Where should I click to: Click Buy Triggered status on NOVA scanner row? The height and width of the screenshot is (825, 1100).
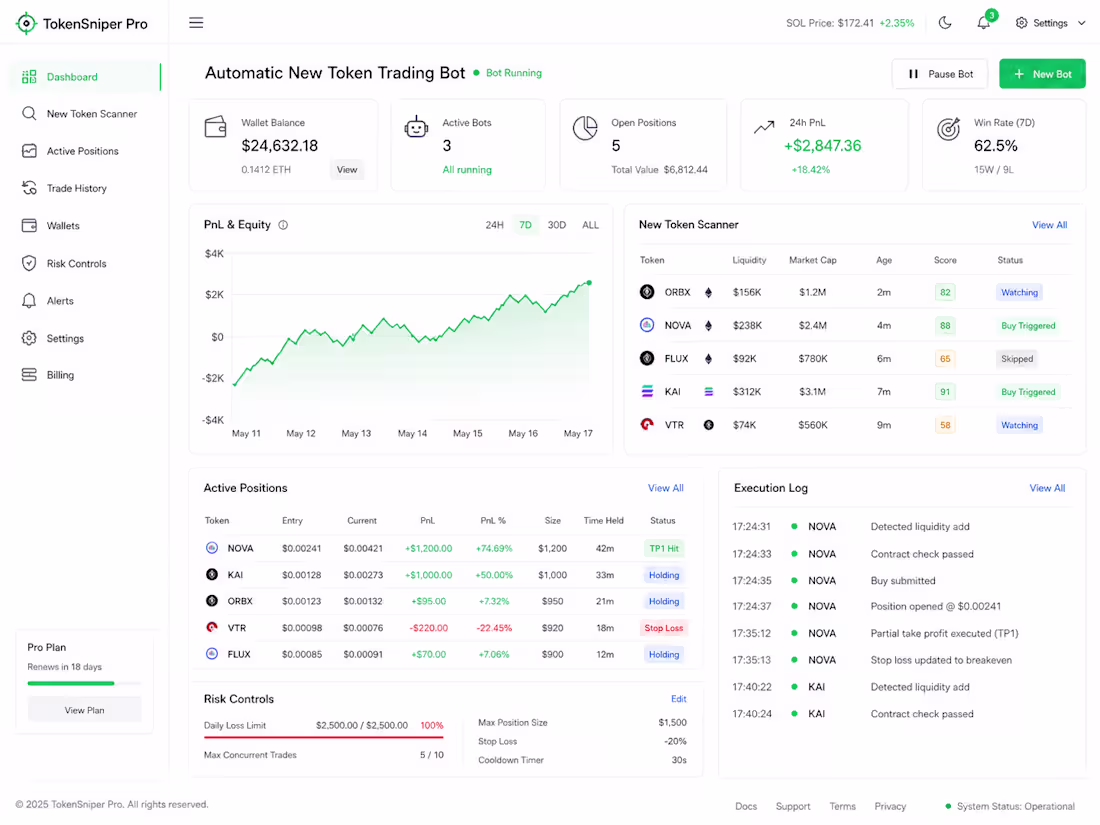[x=1028, y=326]
